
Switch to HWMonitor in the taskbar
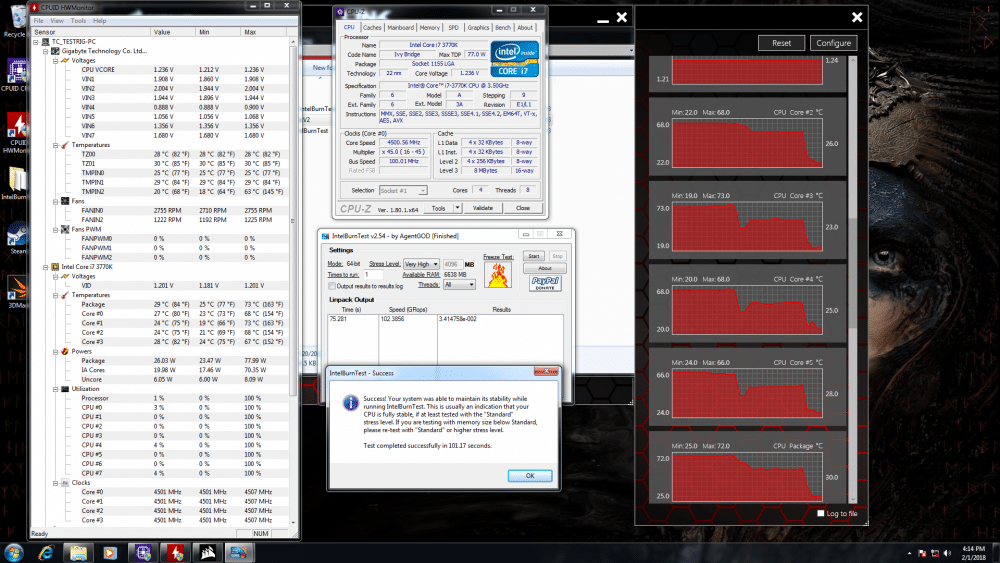pyautogui.click(x=175, y=553)
